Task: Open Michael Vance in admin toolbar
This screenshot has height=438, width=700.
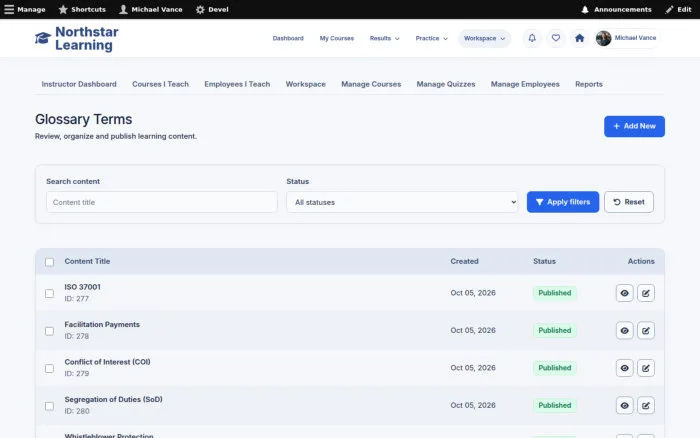Action: coord(151,9)
